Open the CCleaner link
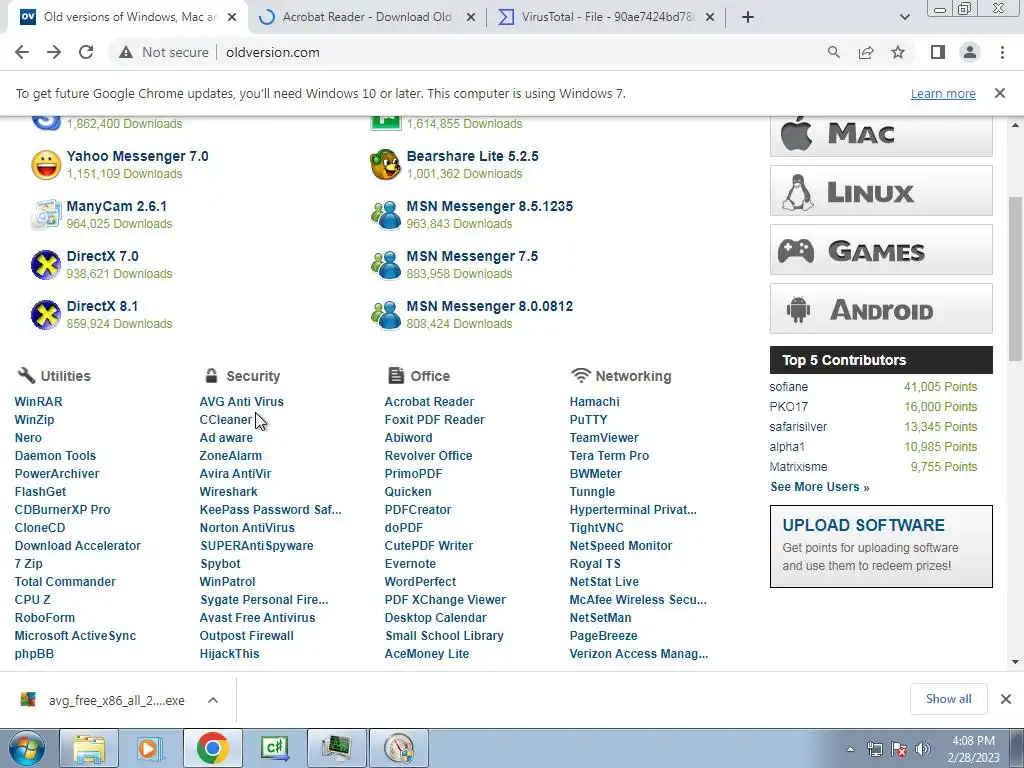Viewport: 1024px width, 768px height. pos(226,420)
